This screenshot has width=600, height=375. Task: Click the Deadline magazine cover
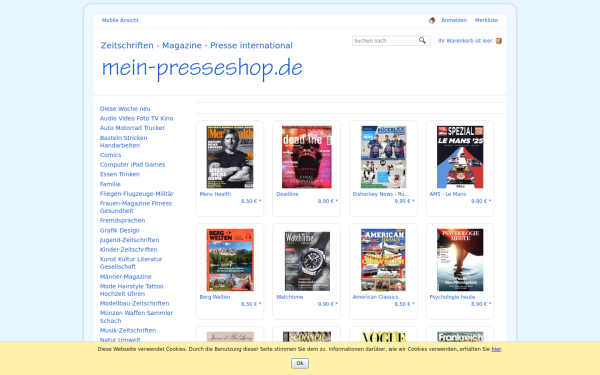(x=307, y=157)
